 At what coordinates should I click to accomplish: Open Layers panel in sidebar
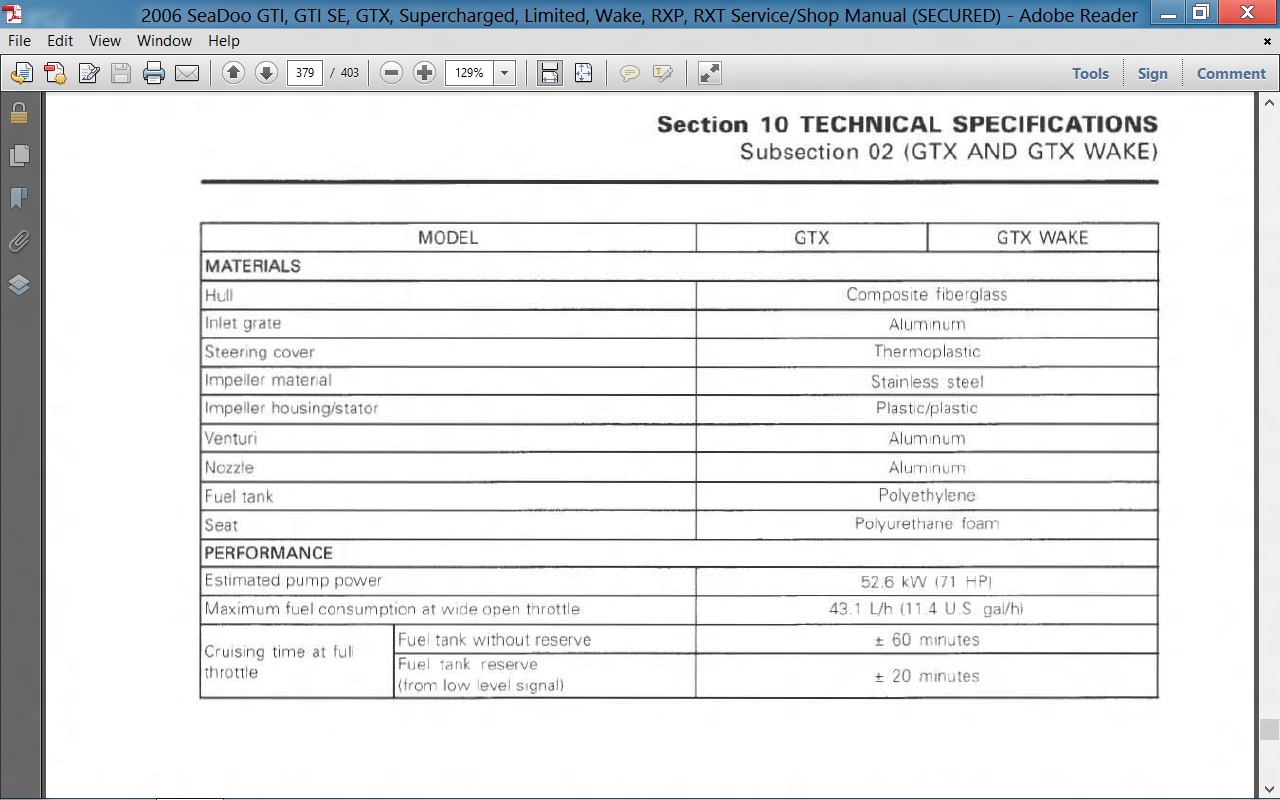pos(19,285)
